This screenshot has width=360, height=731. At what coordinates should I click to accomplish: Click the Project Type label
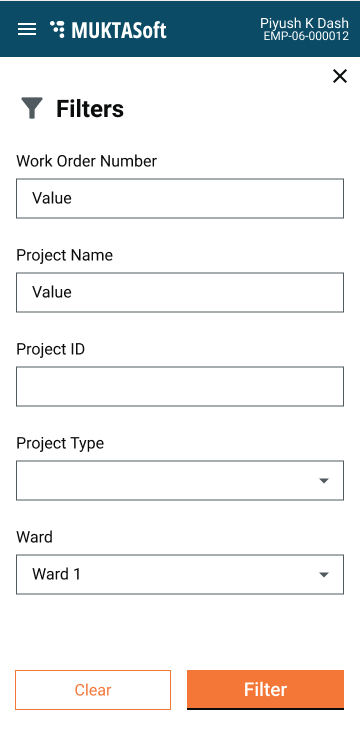click(x=60, y=443)
